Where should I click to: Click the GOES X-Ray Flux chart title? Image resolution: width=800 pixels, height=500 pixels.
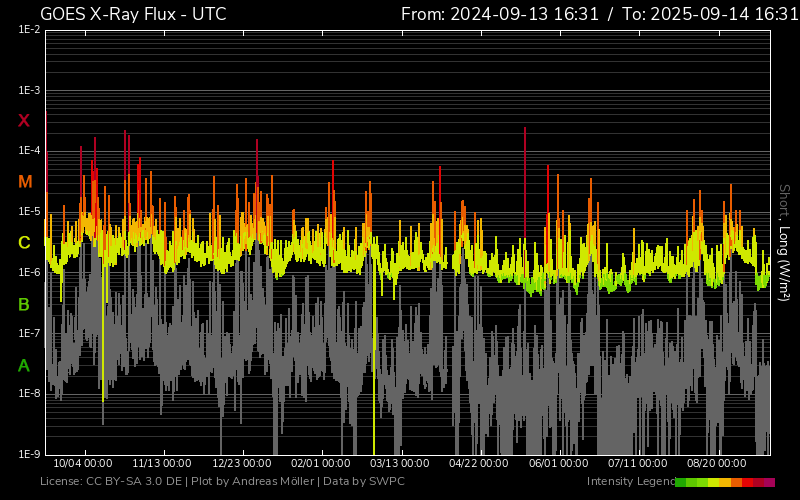tap(133, 14)
